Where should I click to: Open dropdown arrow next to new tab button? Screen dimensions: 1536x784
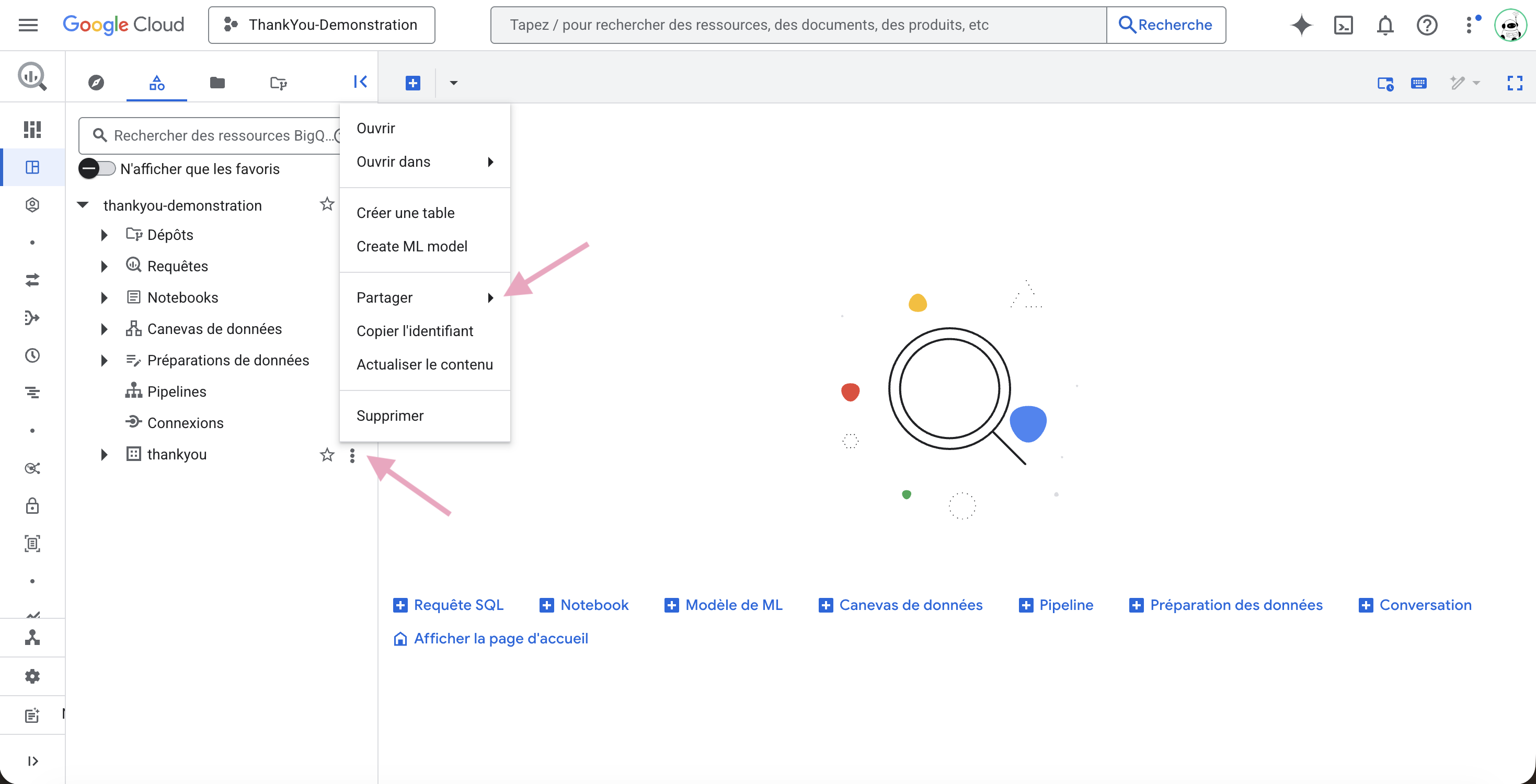point(453,83)
